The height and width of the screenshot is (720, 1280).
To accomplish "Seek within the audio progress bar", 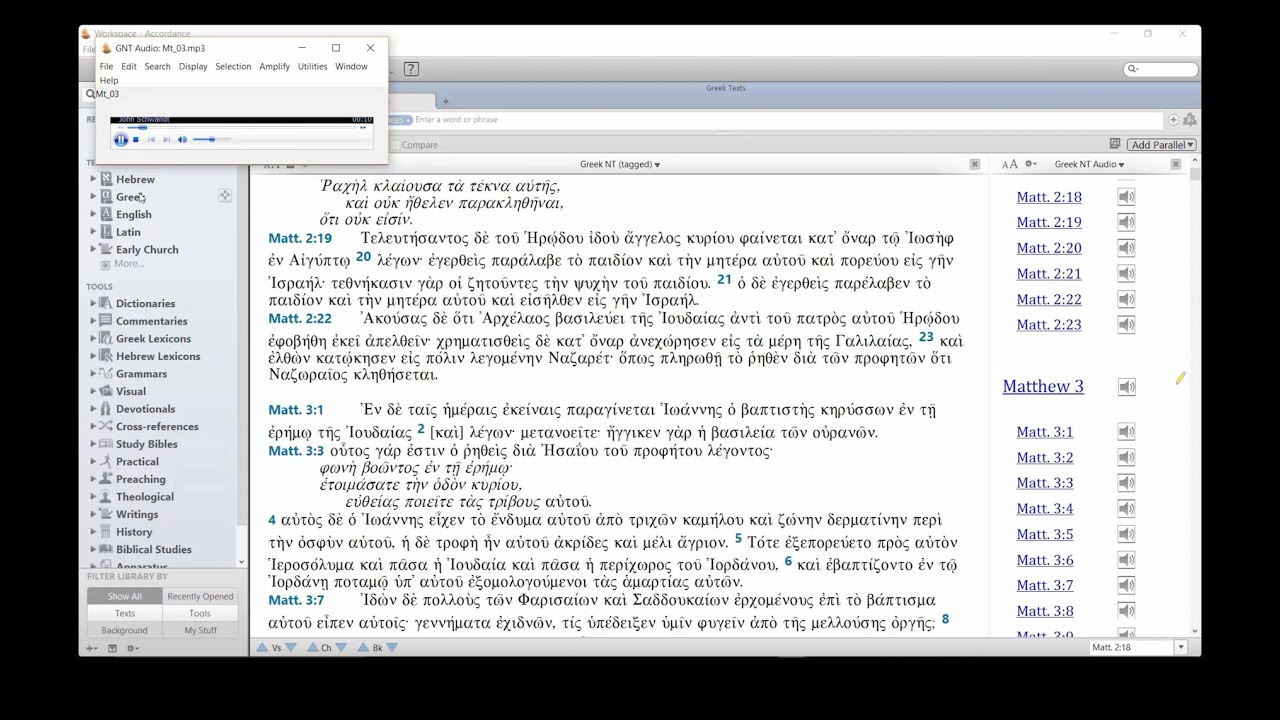I will (x=241, y=127).
